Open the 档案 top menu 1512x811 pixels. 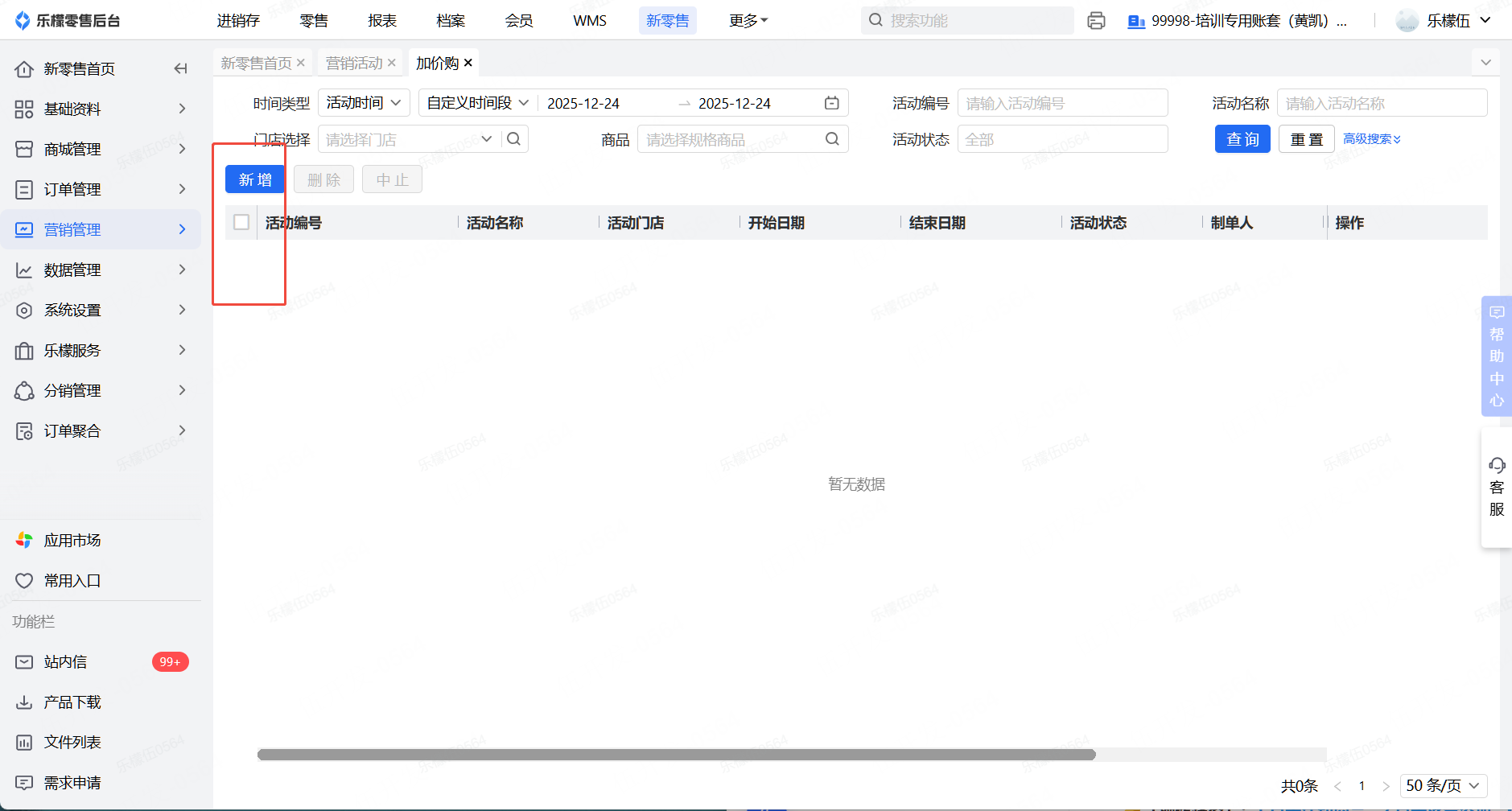click(x=451, y=21)
